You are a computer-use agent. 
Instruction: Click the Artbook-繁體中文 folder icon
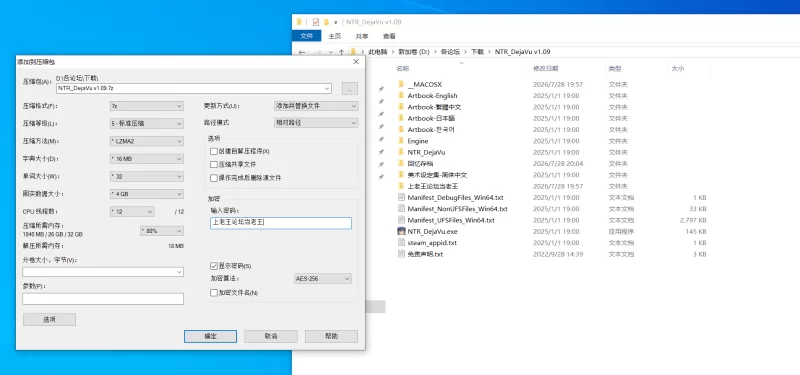[x=401, y=107]
